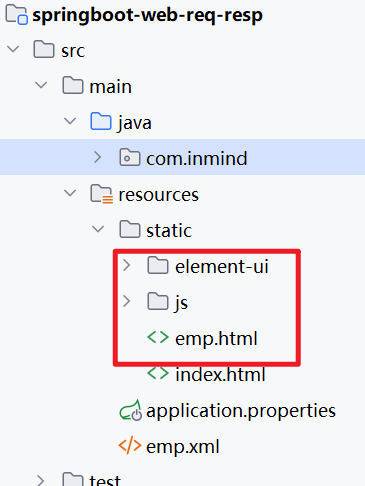Click the emp.html file icon
The width and height of the screenshot is (365, 486).
coord(158,337)
